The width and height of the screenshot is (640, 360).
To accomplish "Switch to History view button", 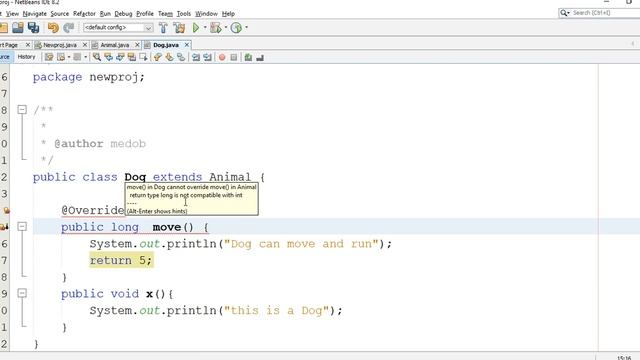I will (26, 57).
